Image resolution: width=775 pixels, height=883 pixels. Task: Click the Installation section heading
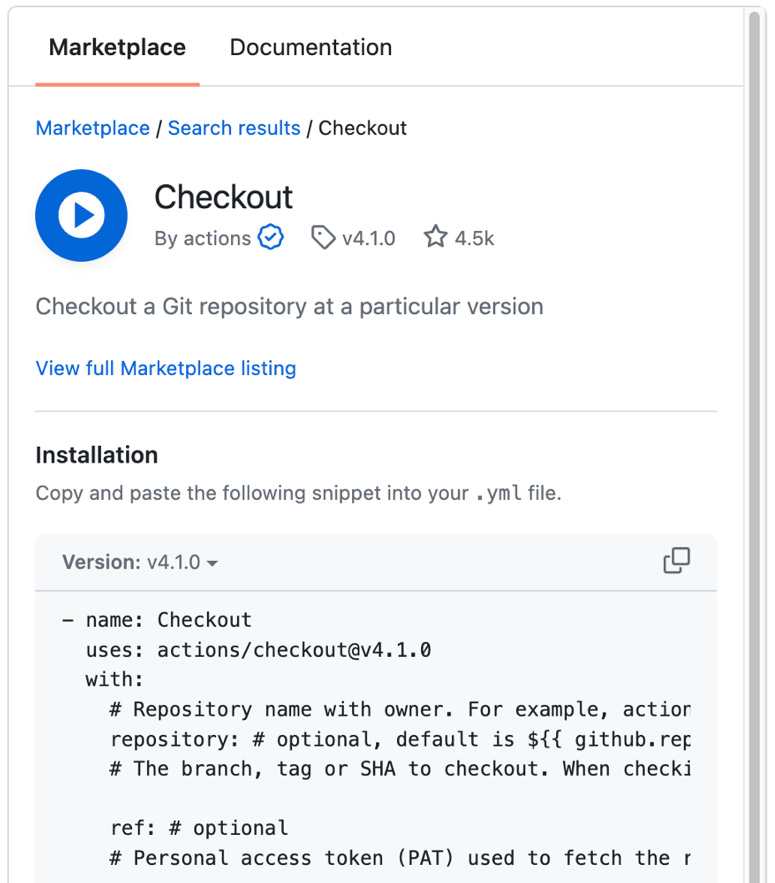pyautogui.click(x=97, y=455)
